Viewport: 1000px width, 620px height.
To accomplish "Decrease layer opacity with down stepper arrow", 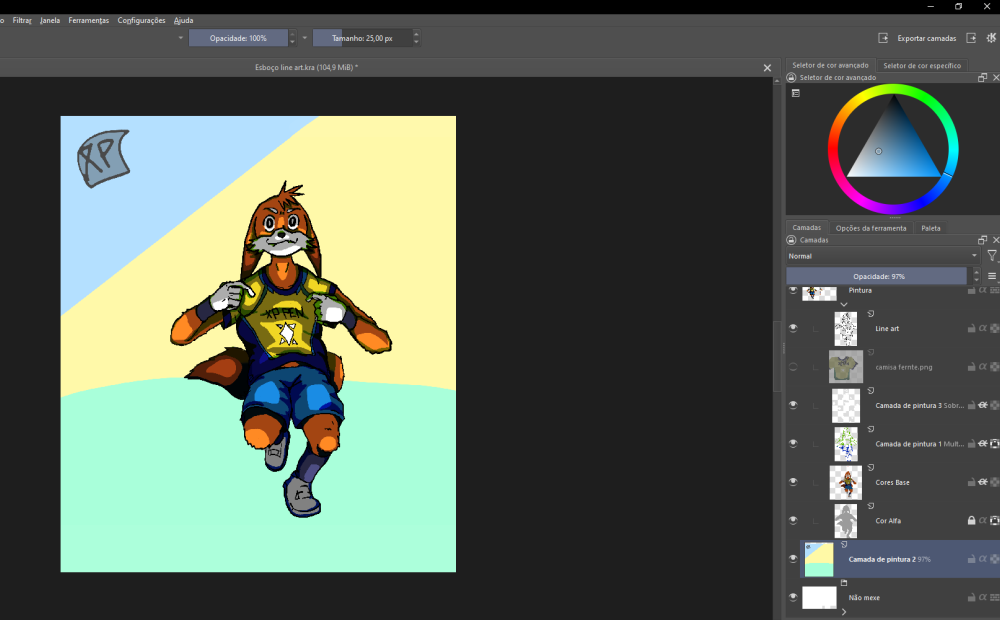I will (x=976, y=280).
